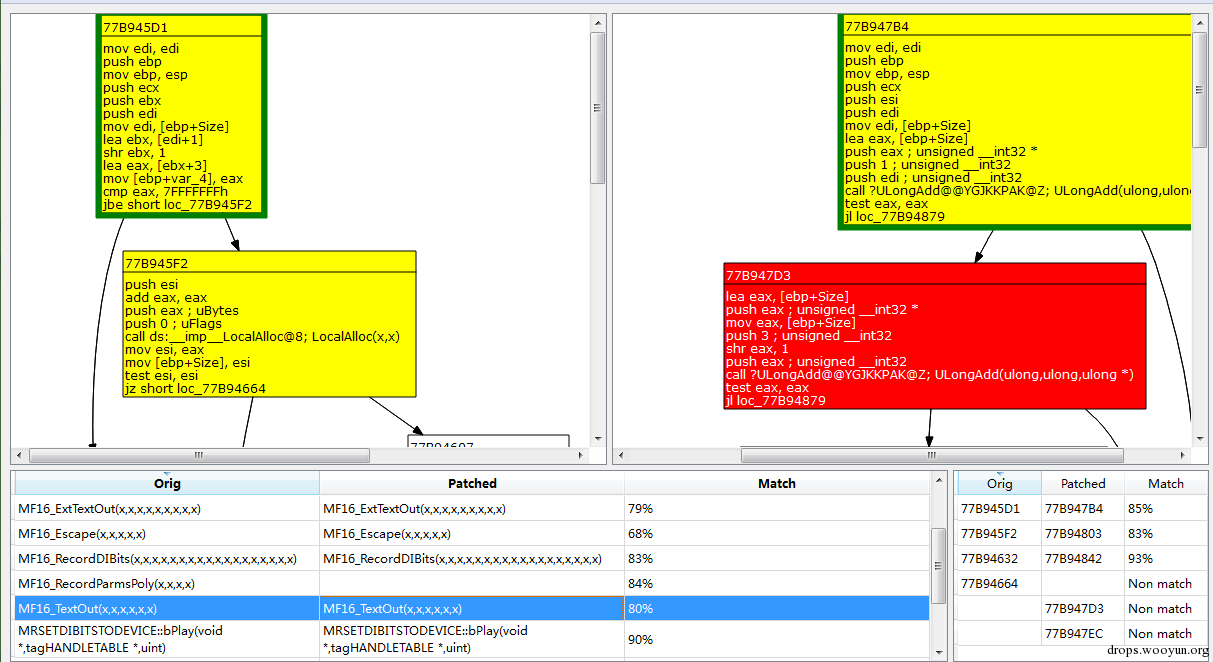This screenshot has height=662, width=1213.
Task: Click the 93% block match value
Action: point(1141,558)
